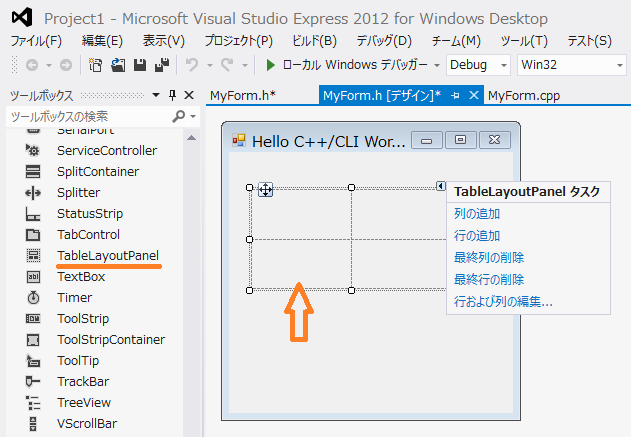631x437 pixels.
Task: Click the undo arrow icon
Action: pyautogui.click(x=192, y=65)
